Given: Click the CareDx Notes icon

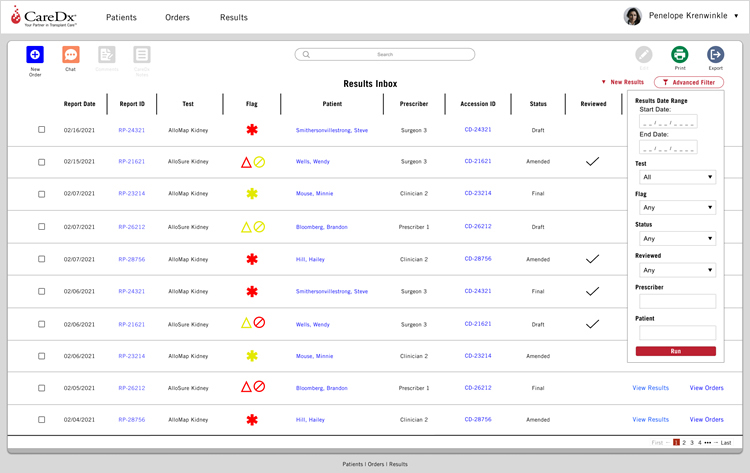Looking at the screenshot, I should tap(142, 55).
